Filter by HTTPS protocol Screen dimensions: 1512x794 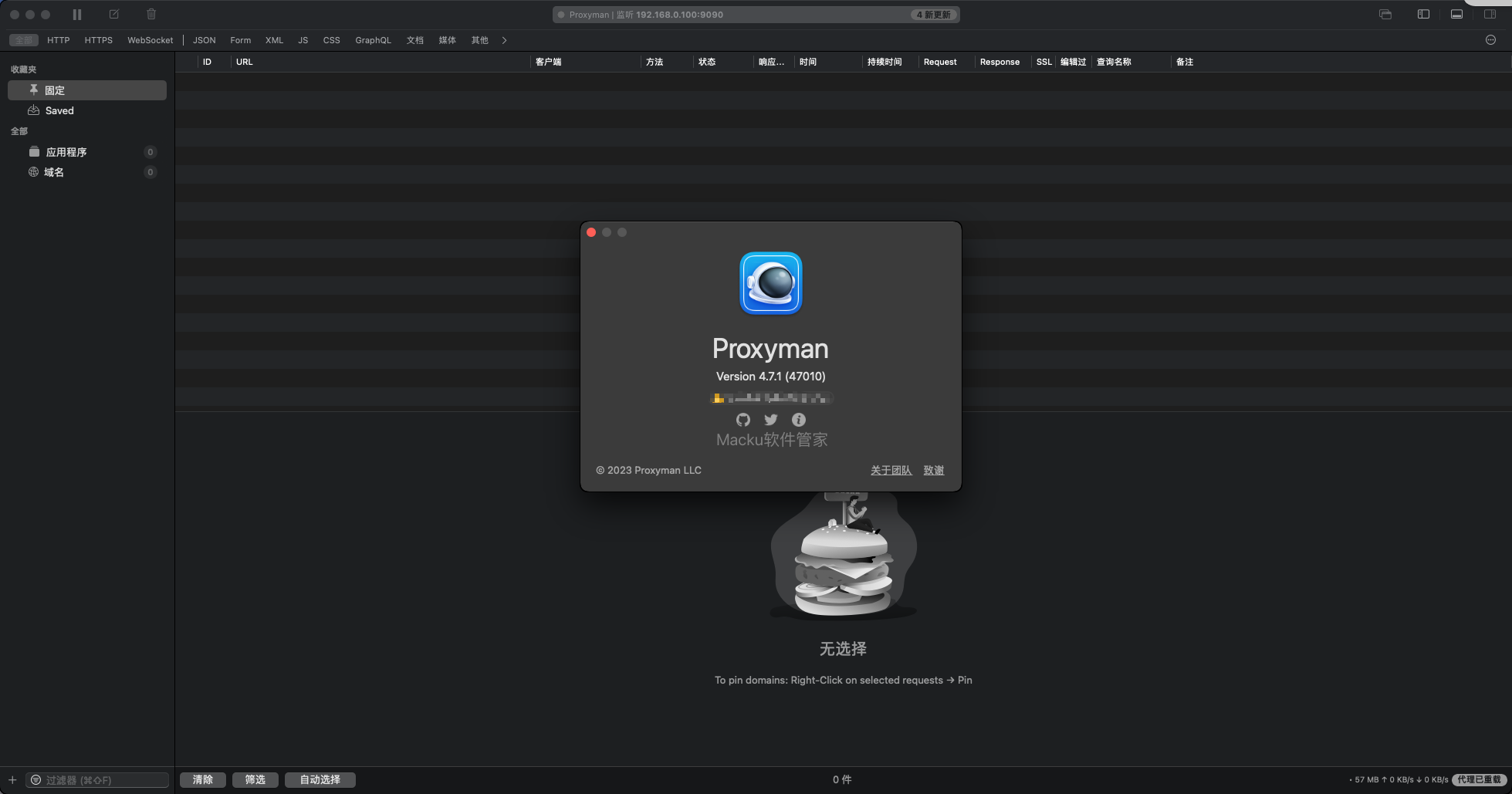point(99,40)
